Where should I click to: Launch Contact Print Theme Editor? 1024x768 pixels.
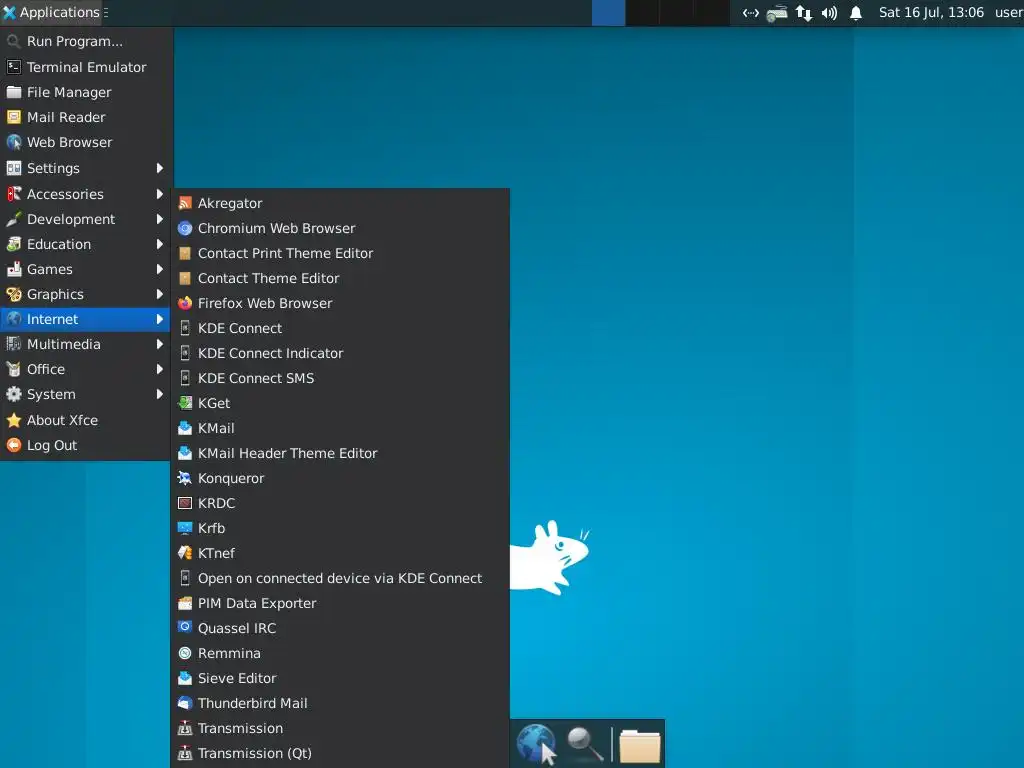pos(340,253)
